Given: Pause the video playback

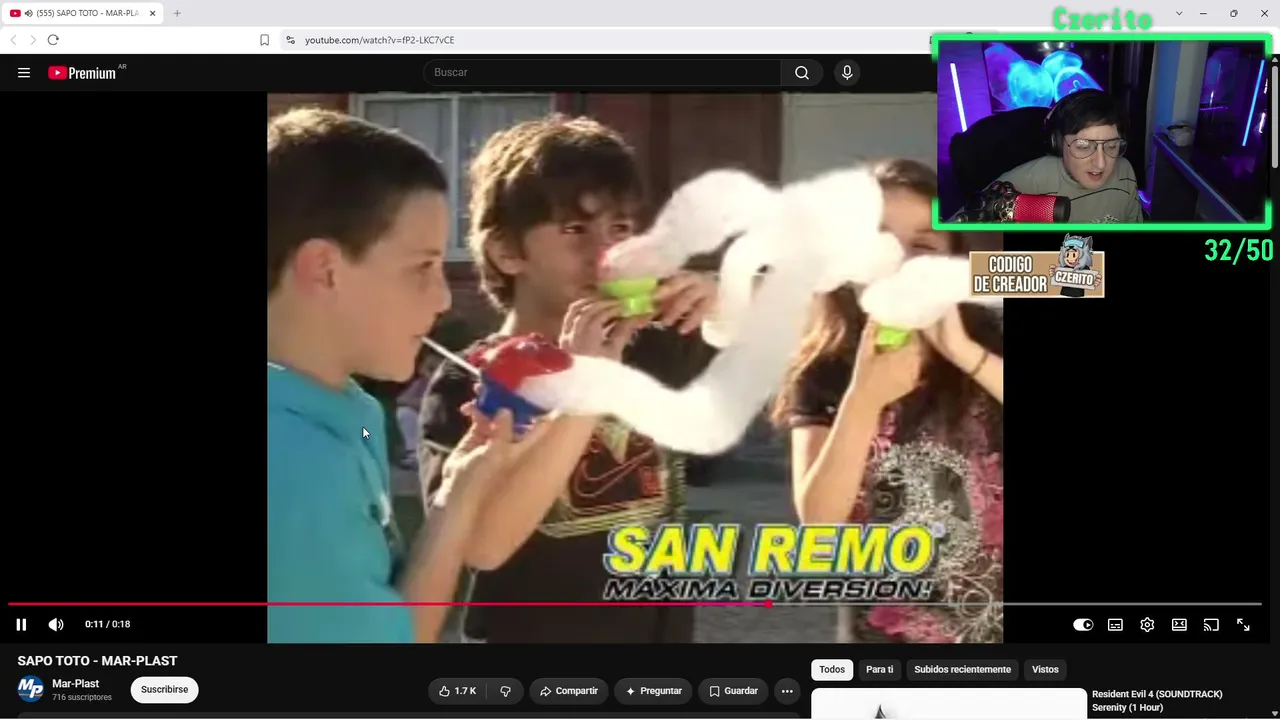Looking at the screenshot, I should click(21, 624).
